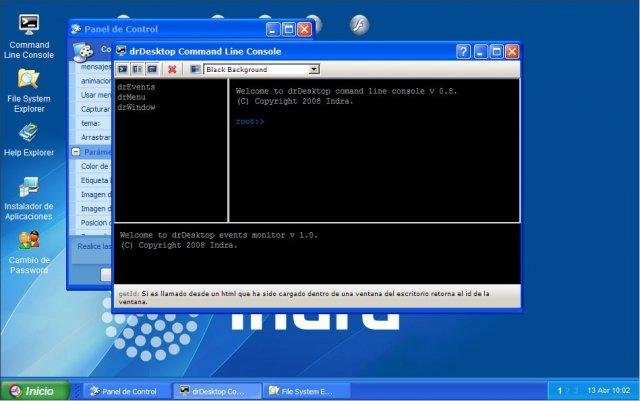This screenshot has width=640, height=401.
Task: Click the getId help description text
Action: (304, 297)
